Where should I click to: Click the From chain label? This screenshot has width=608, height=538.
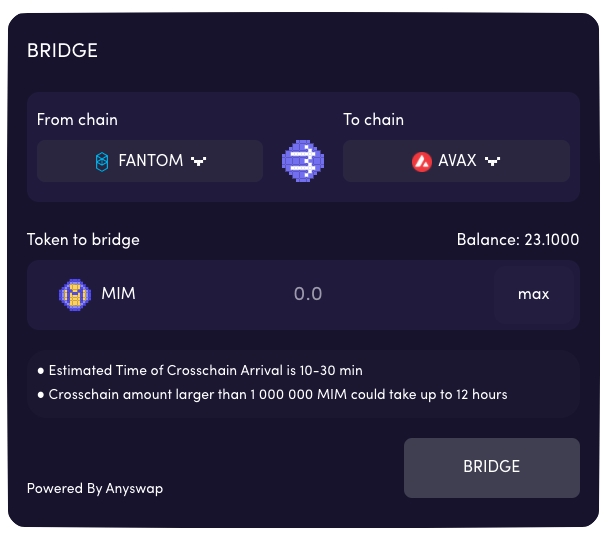pos(77,120)
